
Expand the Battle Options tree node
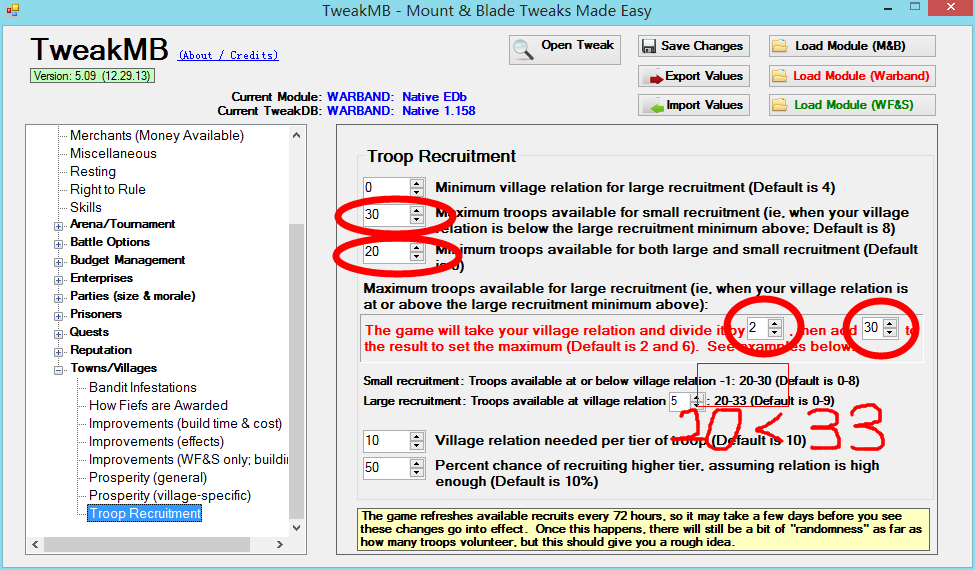click(58, 244)
